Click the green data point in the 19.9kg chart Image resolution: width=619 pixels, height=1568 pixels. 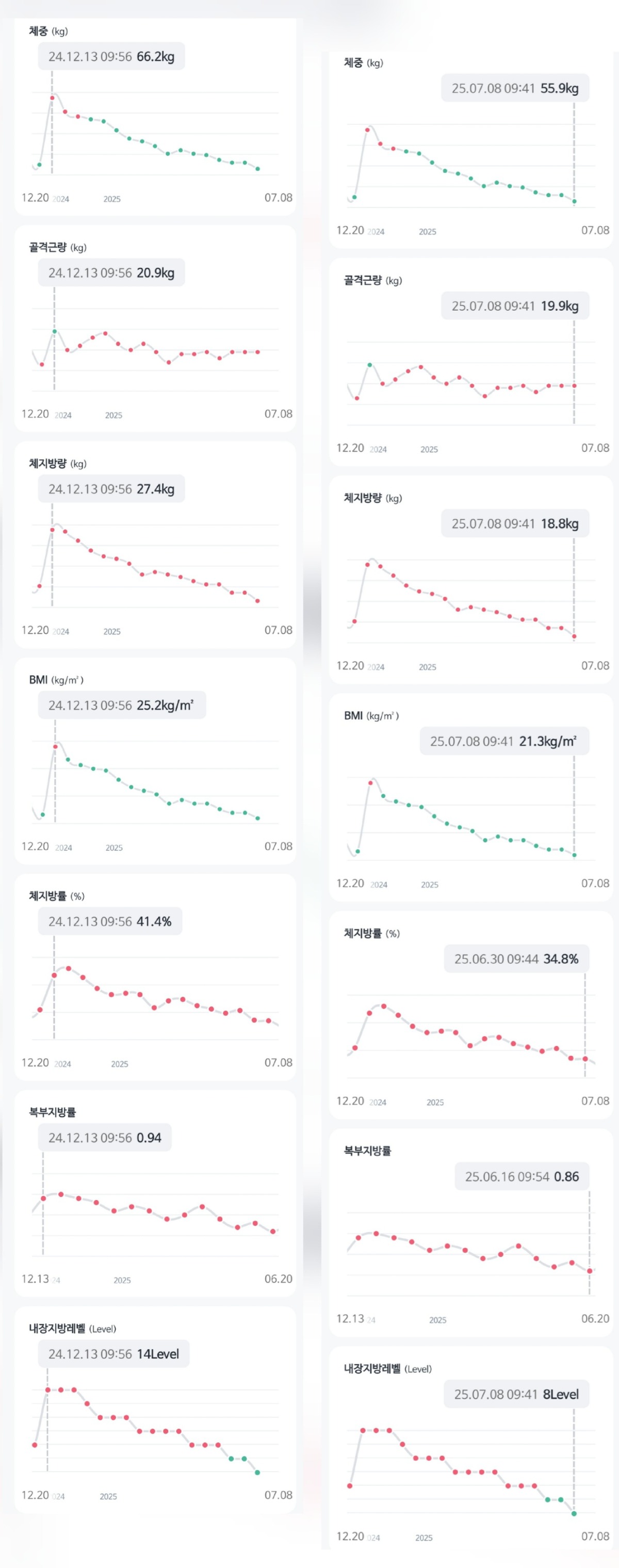370,364
